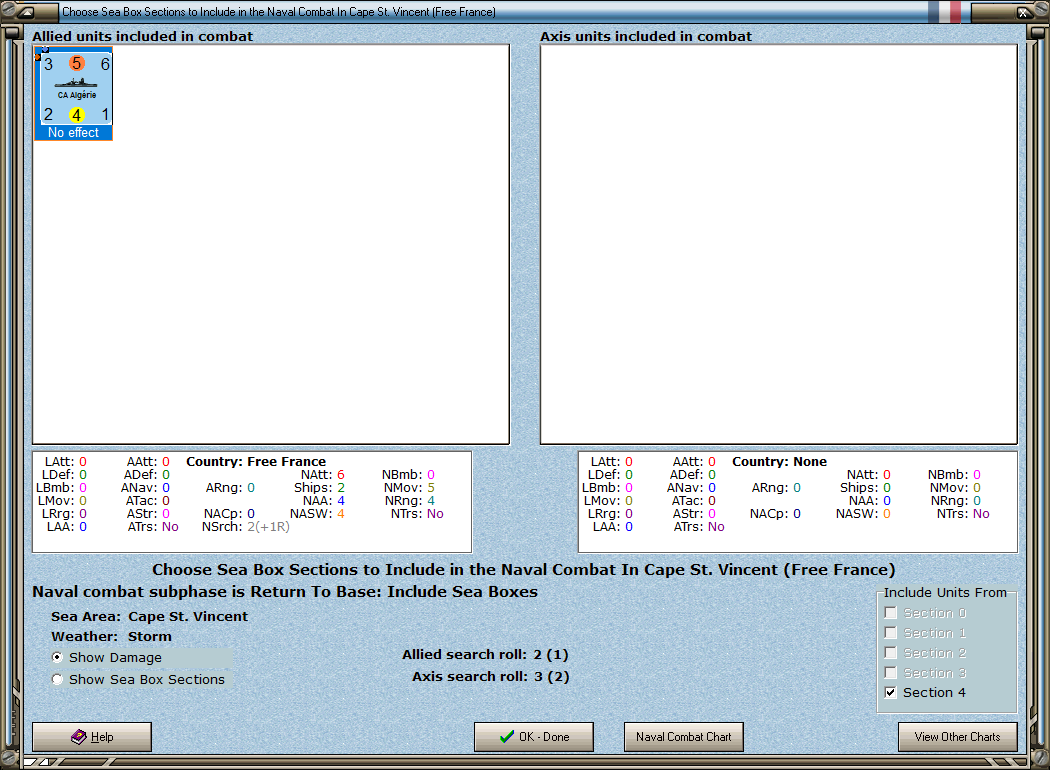The image size is (1050, 770).
Task: Toggle the Section 1 checkbox
Action: click(891, 633)
